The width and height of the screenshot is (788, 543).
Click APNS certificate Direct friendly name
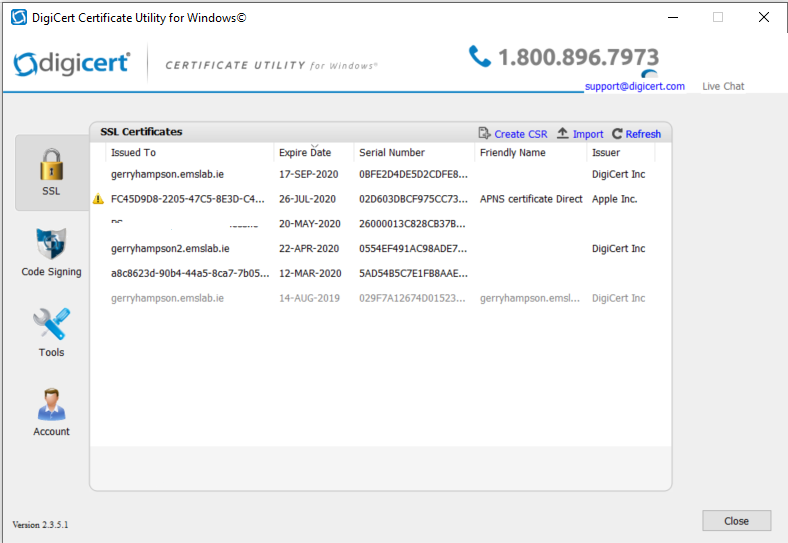pyautogui.click(x=531, y=199)
